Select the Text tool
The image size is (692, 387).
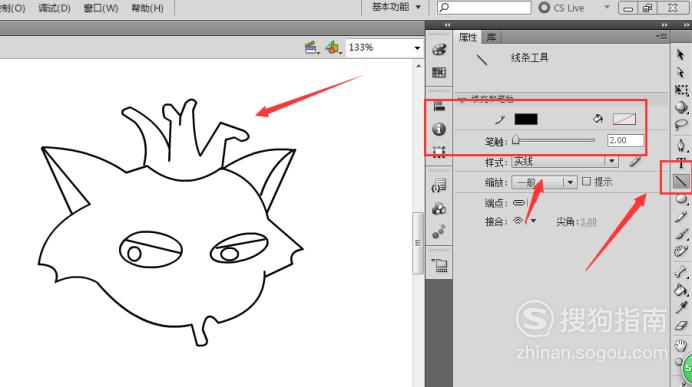click(x=681, y=164)
